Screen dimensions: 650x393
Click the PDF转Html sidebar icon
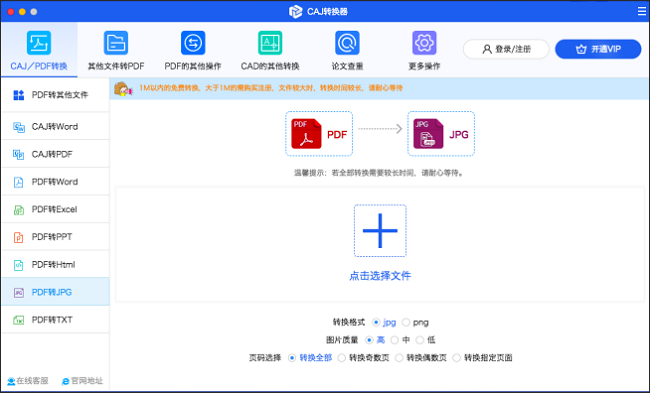click(x=19, y=265)
